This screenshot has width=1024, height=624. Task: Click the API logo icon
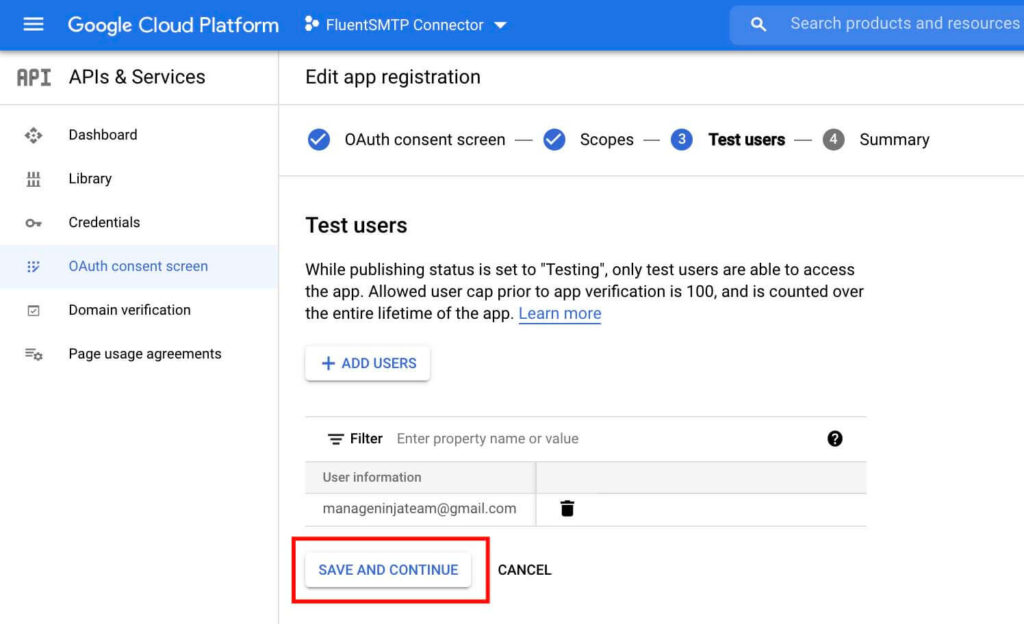click(33, 77)
